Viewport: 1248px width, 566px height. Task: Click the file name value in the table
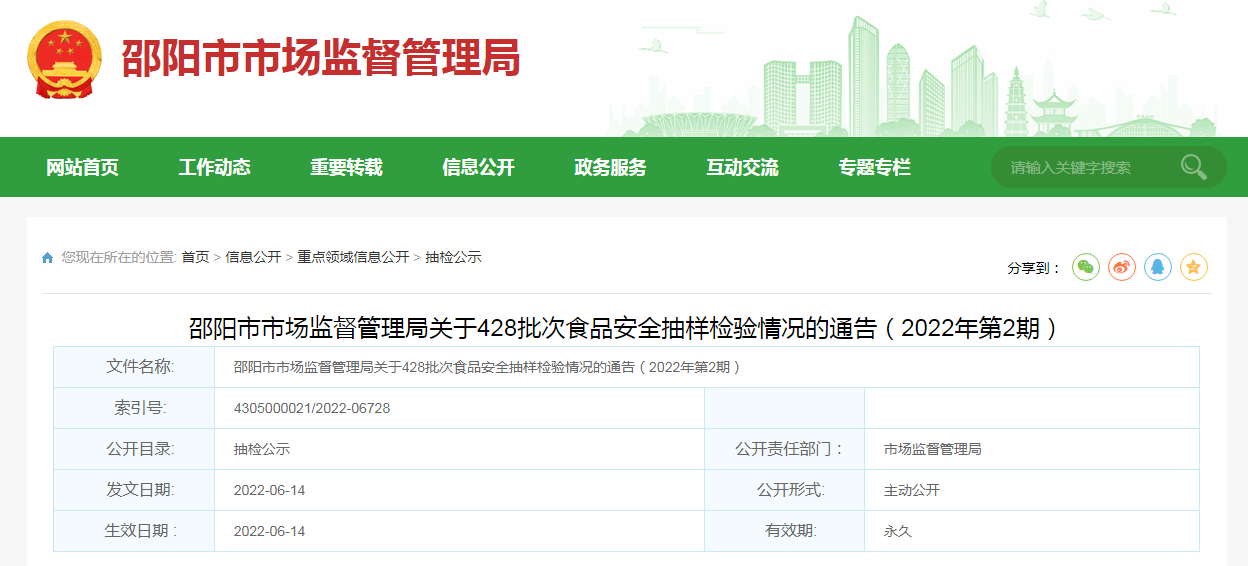coord(487,367)
